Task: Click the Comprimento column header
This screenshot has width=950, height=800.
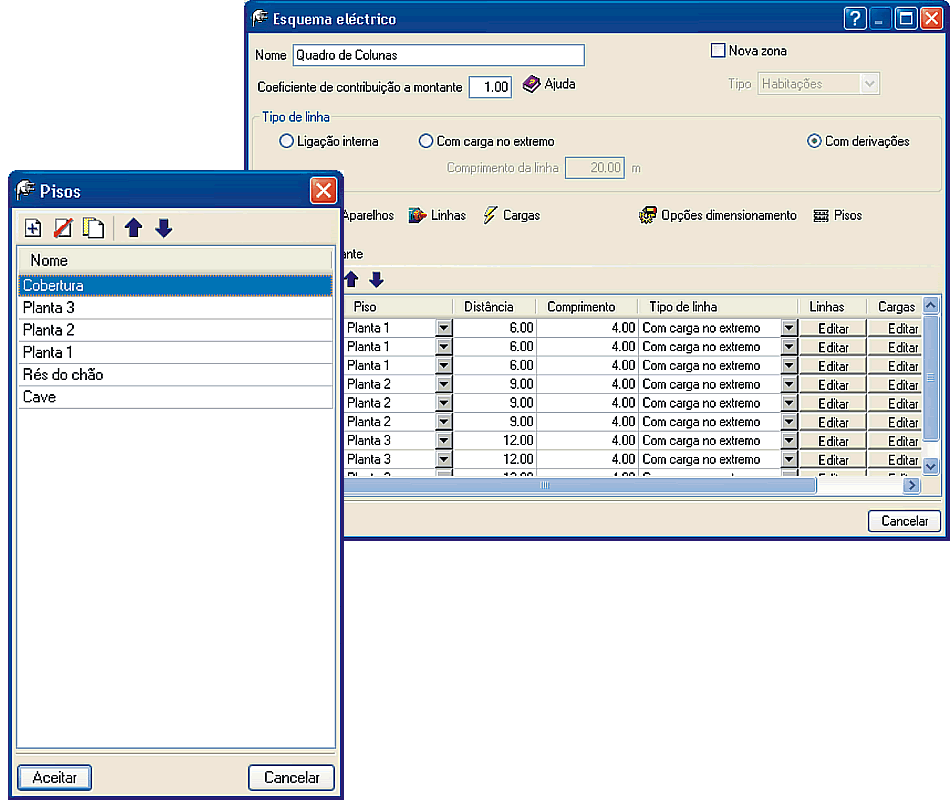Action: point(586,307)
